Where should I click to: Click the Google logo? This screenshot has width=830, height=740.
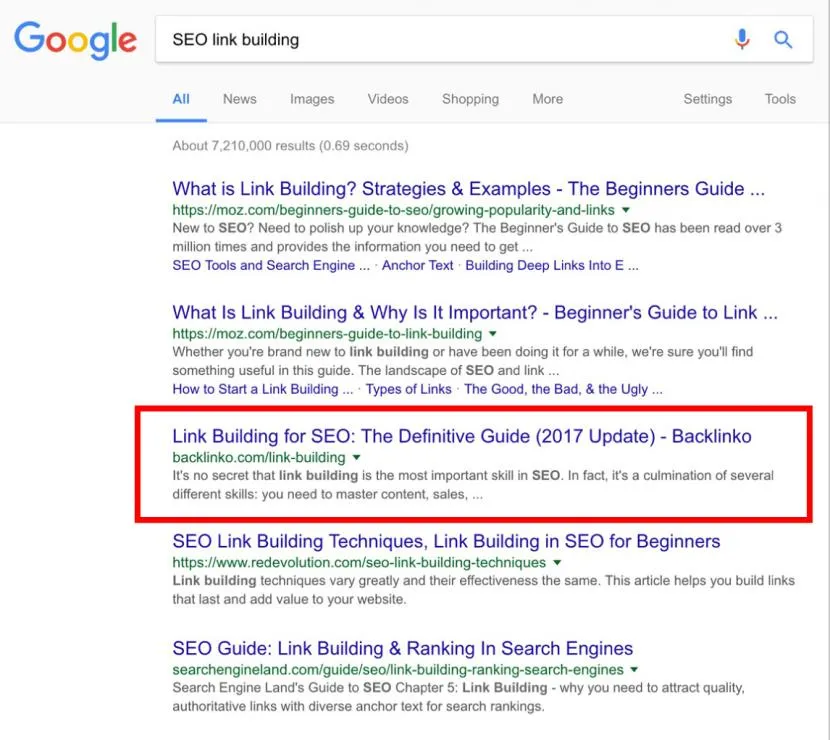tap(75, 40)
